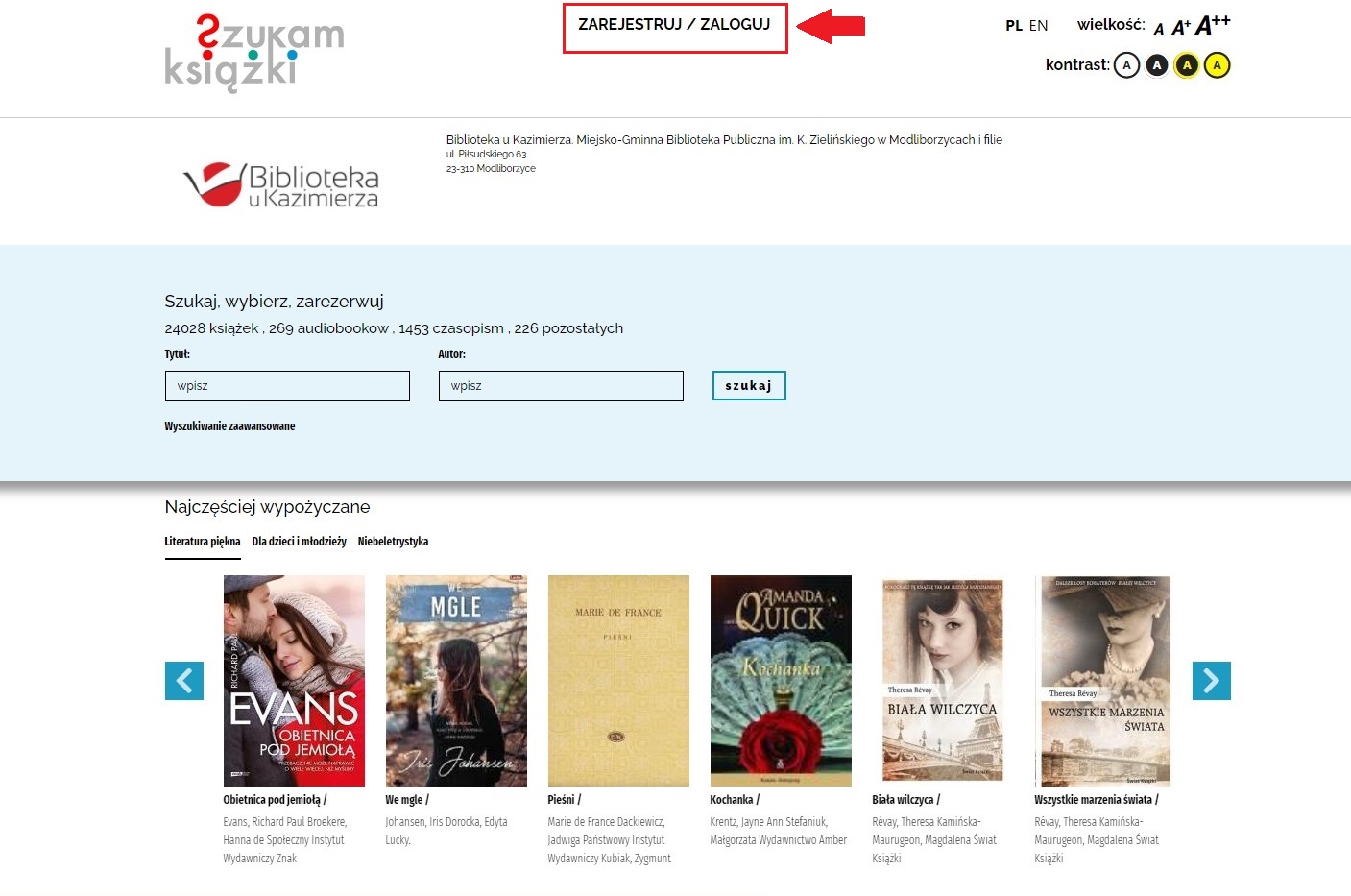Viewport: 1351px width, 896px height.
Task: Open Wszystkie marzenia świata book cover
Action: tap(1105, 681)
